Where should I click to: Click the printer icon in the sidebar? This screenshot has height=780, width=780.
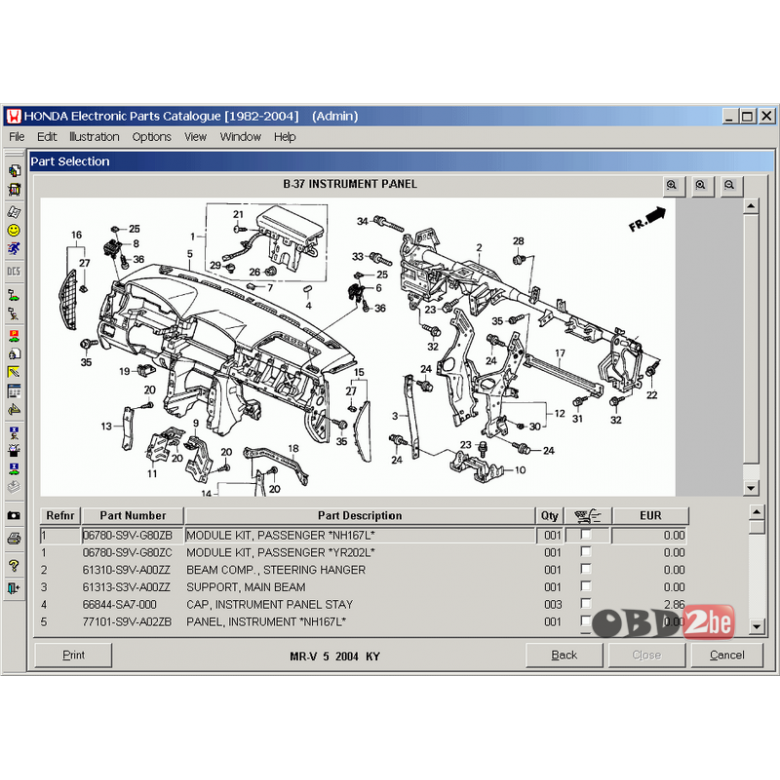pyautogui.click(x=14, y=538)
